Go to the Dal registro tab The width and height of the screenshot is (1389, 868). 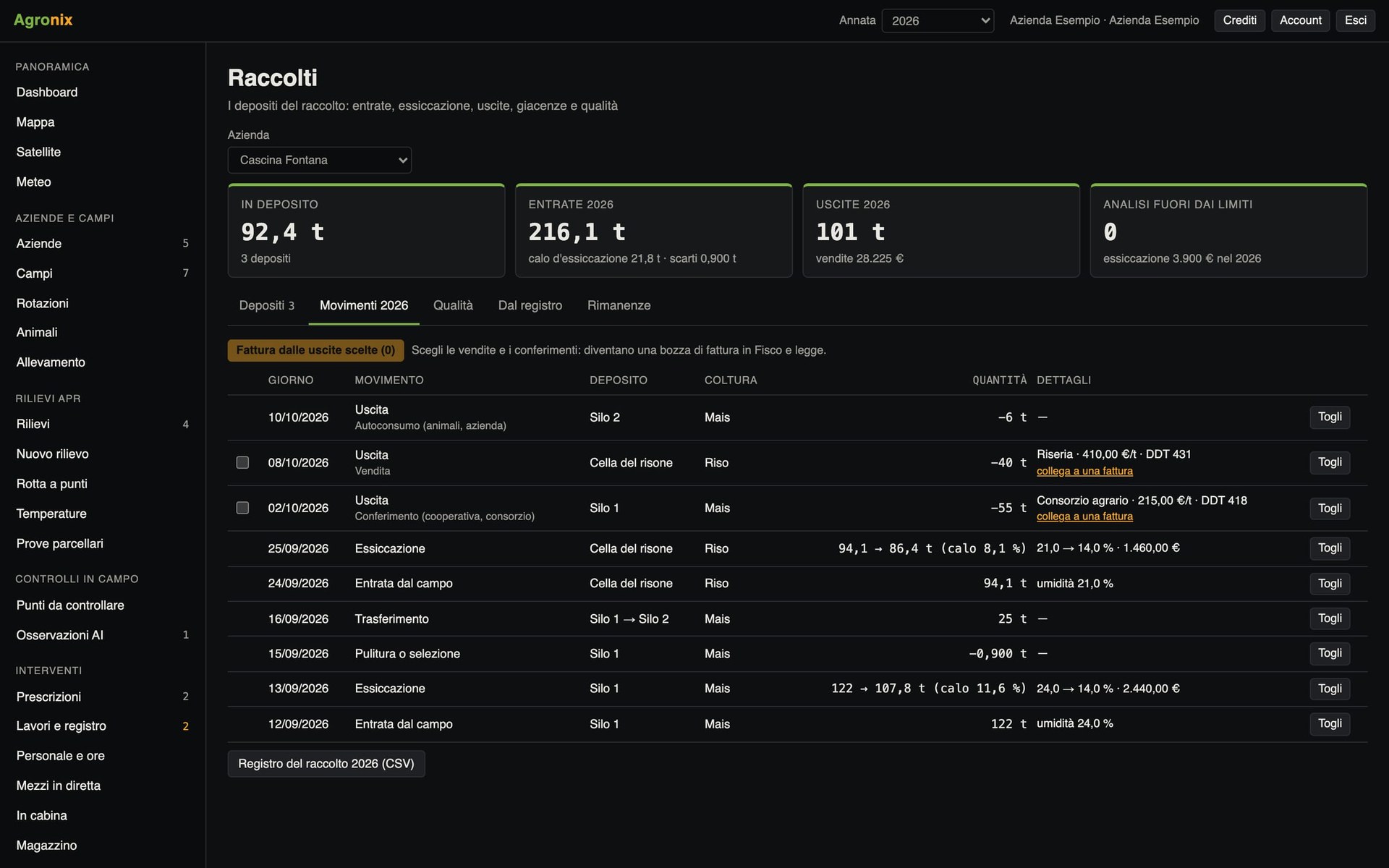530,305
